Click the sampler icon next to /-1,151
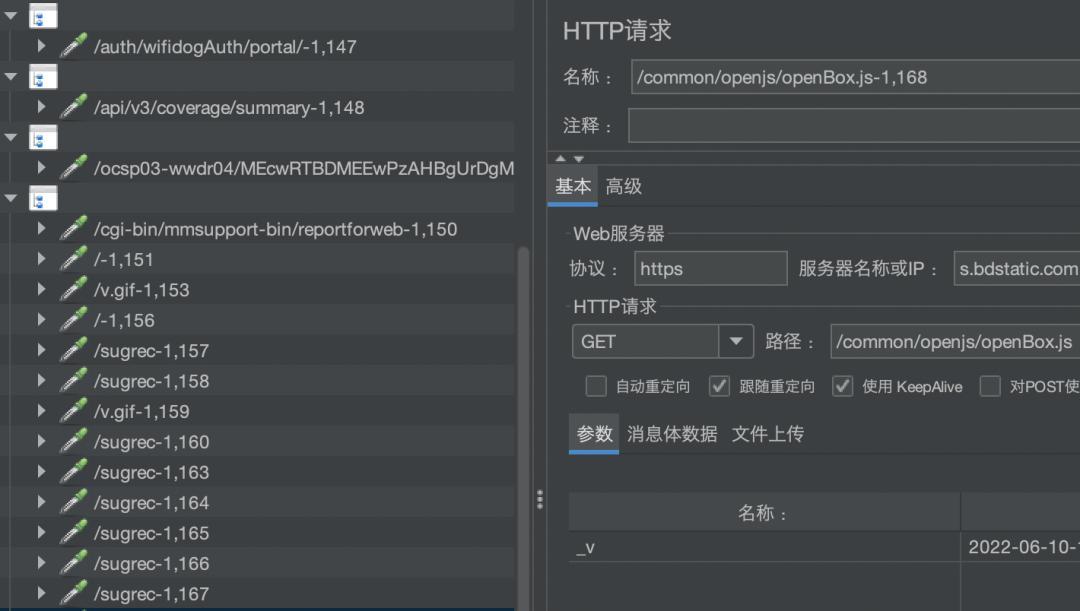This screenshot has height=611, width=1080. click(73, 259)
